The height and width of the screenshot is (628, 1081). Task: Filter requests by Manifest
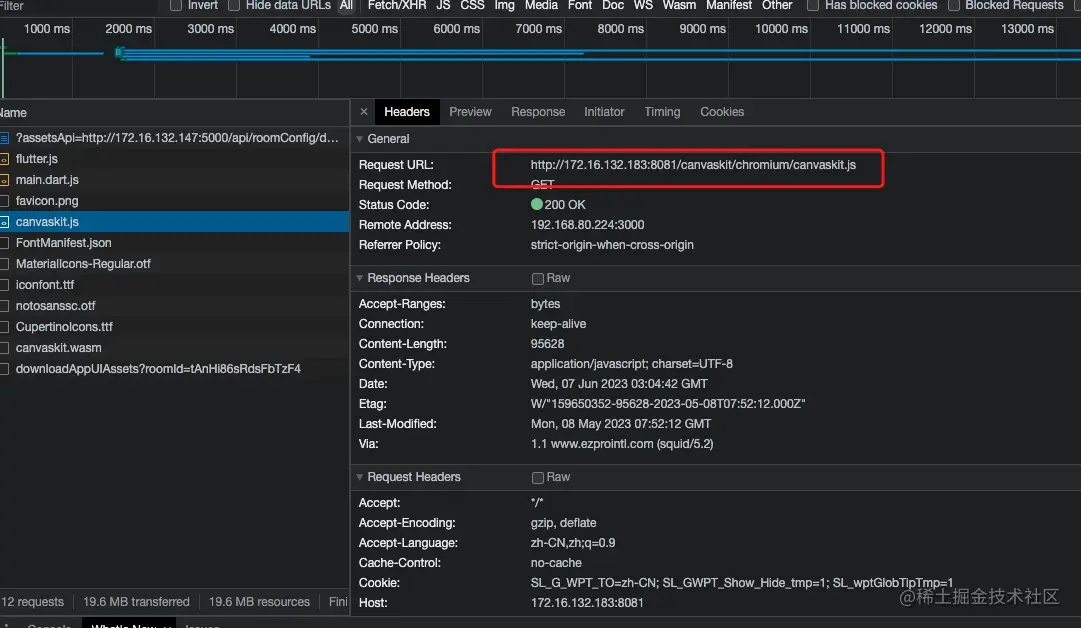pyautogui.click(x=729, y=6)
